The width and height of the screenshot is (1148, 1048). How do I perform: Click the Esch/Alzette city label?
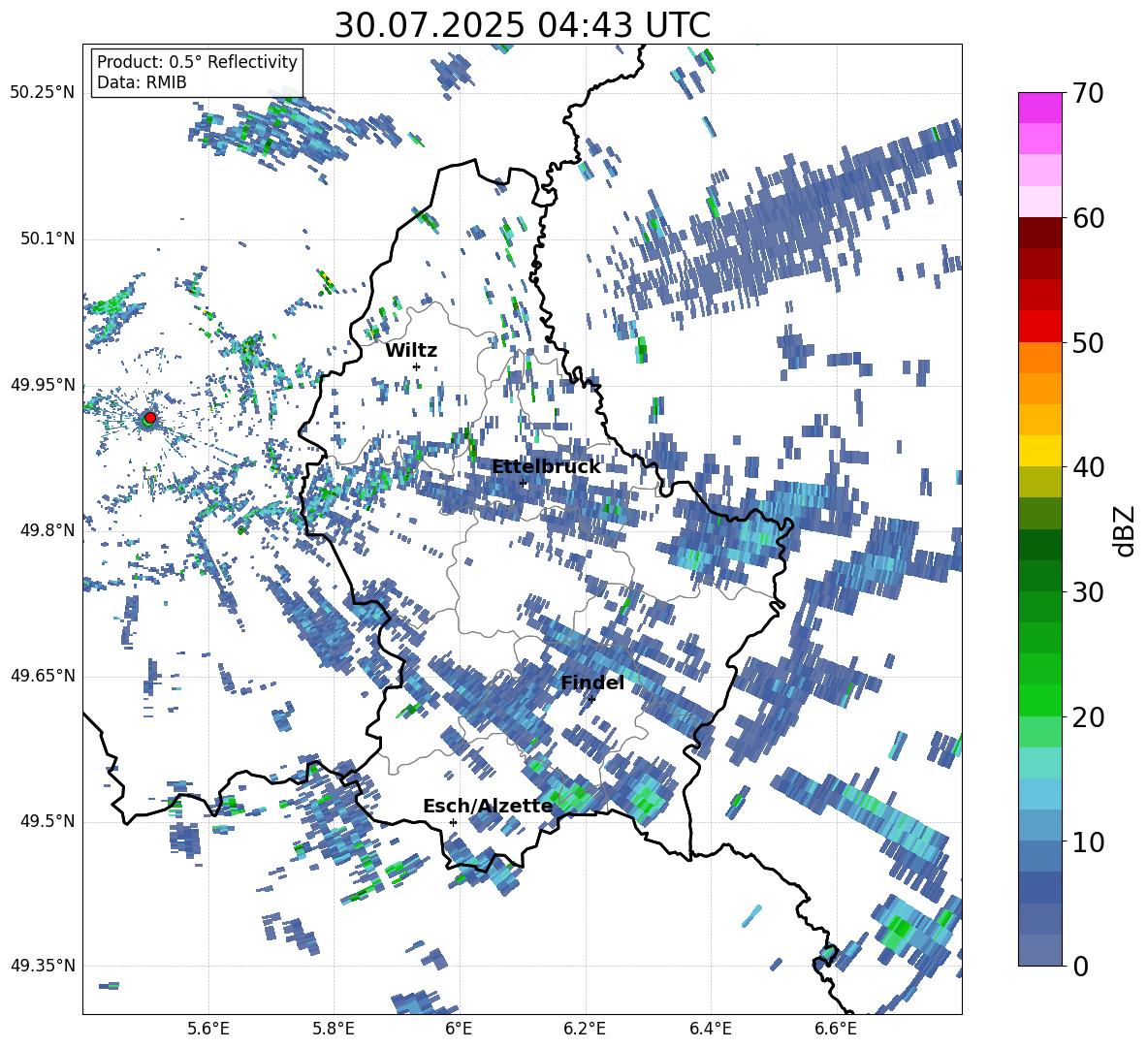coord(488,806)
